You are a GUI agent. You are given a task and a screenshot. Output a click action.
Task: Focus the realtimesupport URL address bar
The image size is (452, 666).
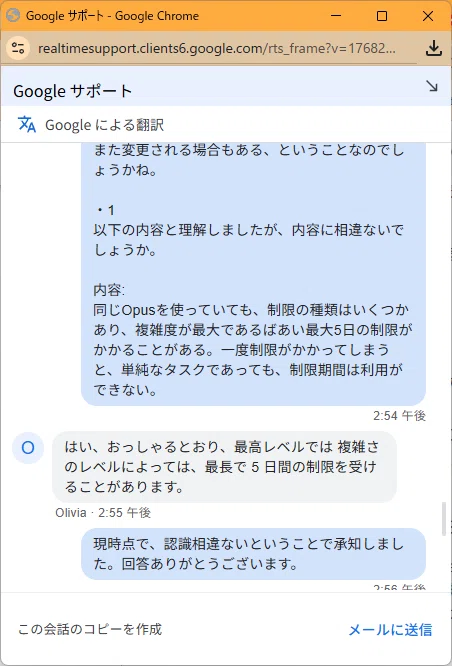click(217, 48)
